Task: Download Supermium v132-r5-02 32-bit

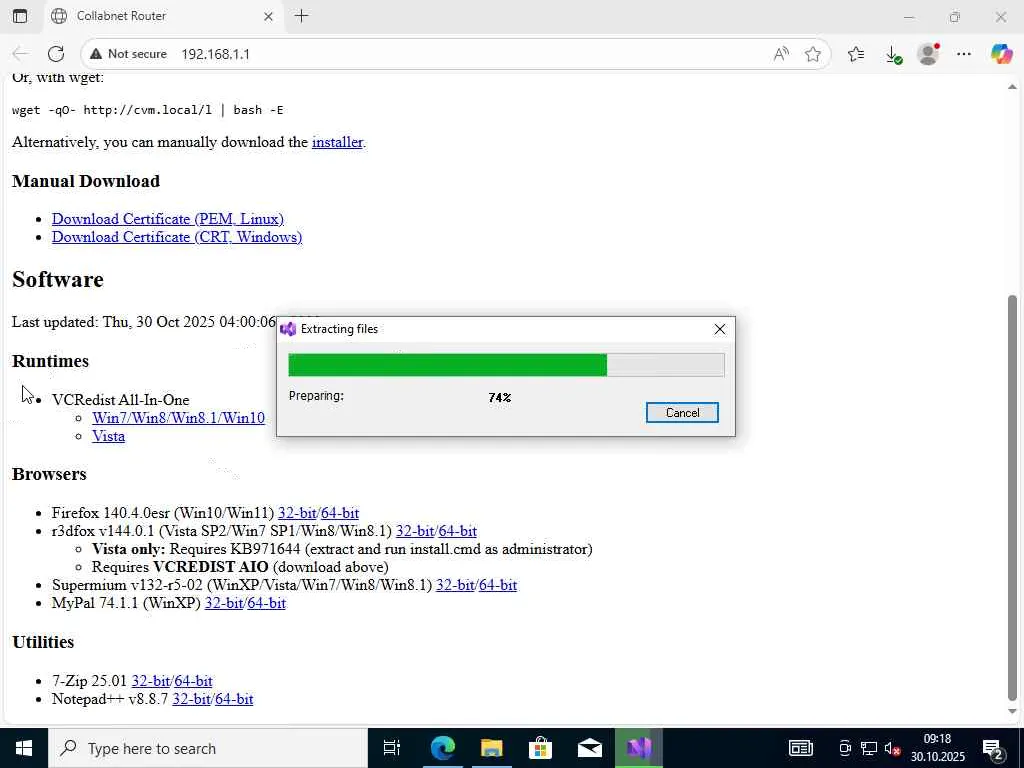Action: [x=455, y=584]
